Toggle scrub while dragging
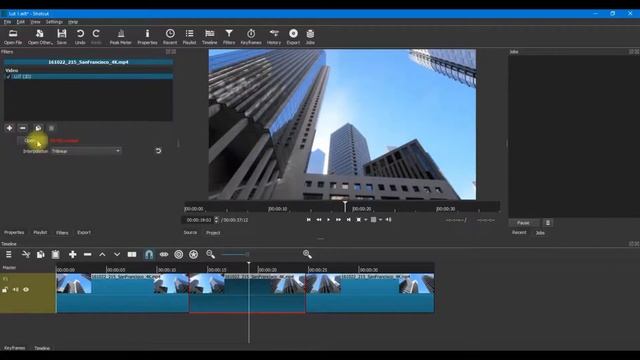Viewport: 640px width, 360px height. coord(164,254)
